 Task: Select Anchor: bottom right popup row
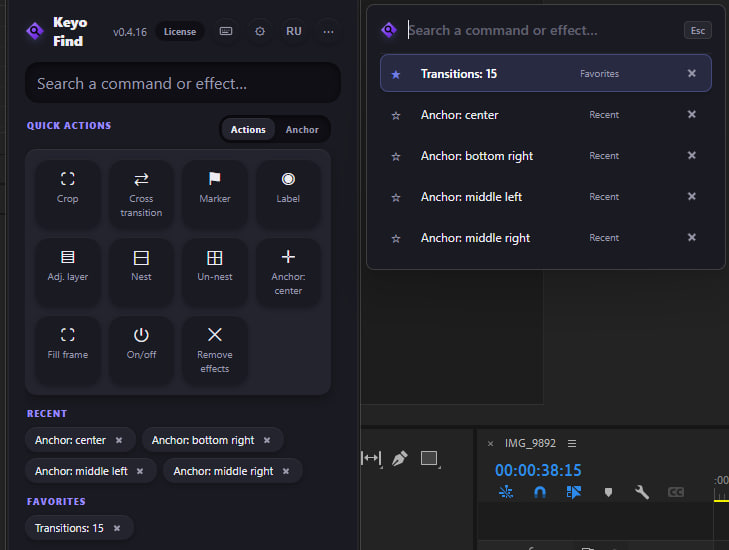coord(545,156)
